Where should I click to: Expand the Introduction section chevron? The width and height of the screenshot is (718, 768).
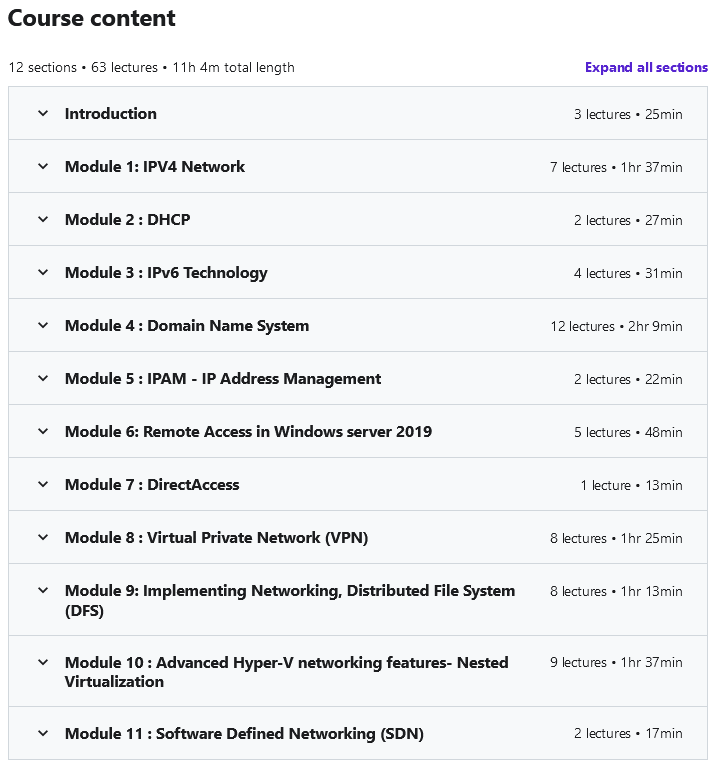[43, 114]
